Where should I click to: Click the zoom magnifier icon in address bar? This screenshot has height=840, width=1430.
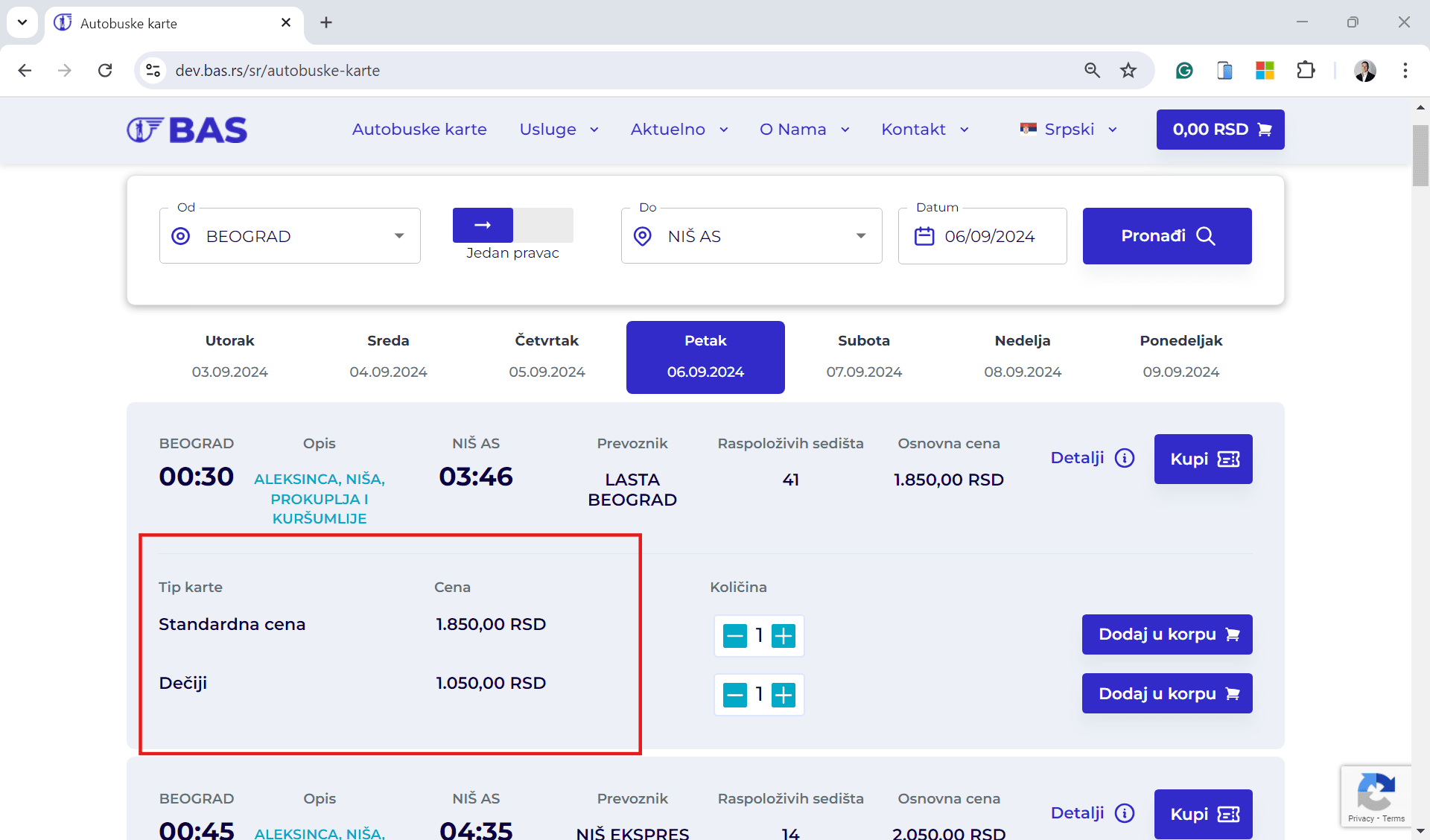click(1092, 70)
